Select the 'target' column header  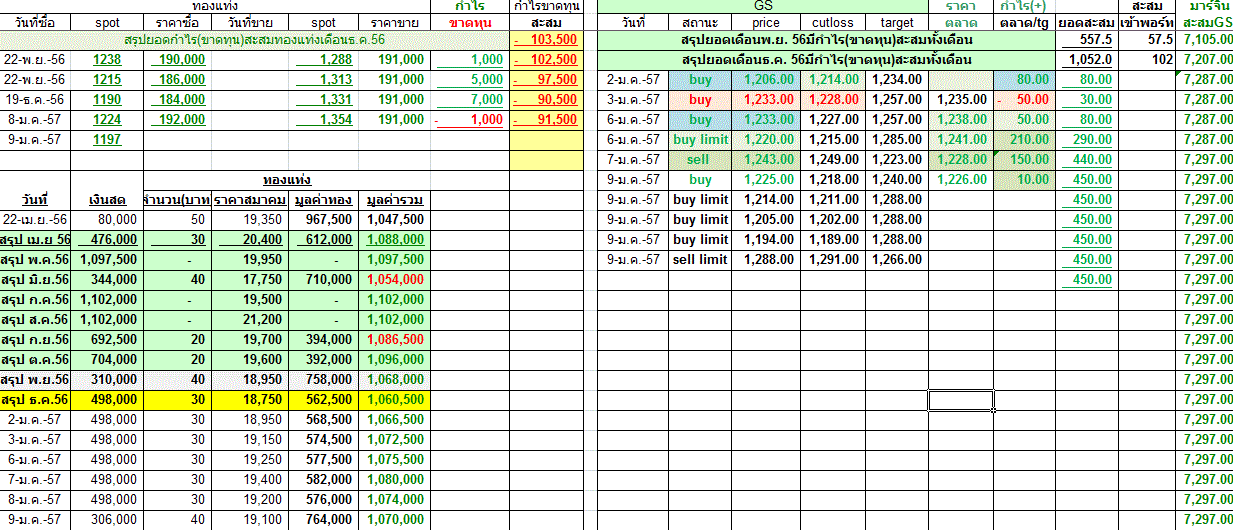pyautogui.click(x=897, y=22)
